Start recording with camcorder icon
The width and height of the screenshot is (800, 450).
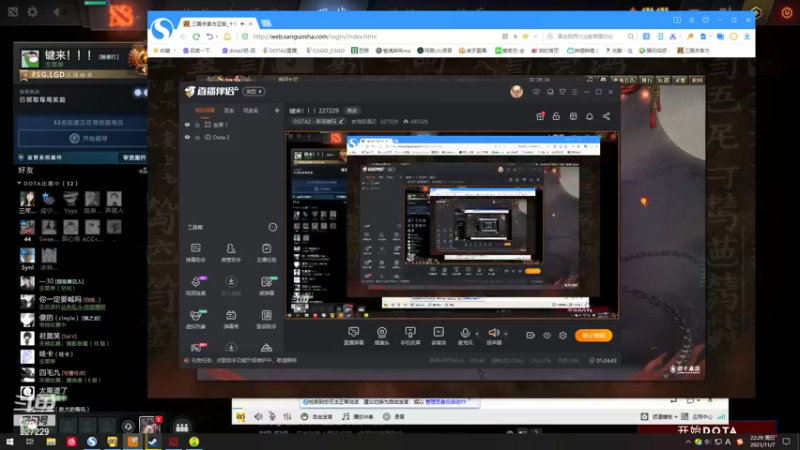coord(530,335)
